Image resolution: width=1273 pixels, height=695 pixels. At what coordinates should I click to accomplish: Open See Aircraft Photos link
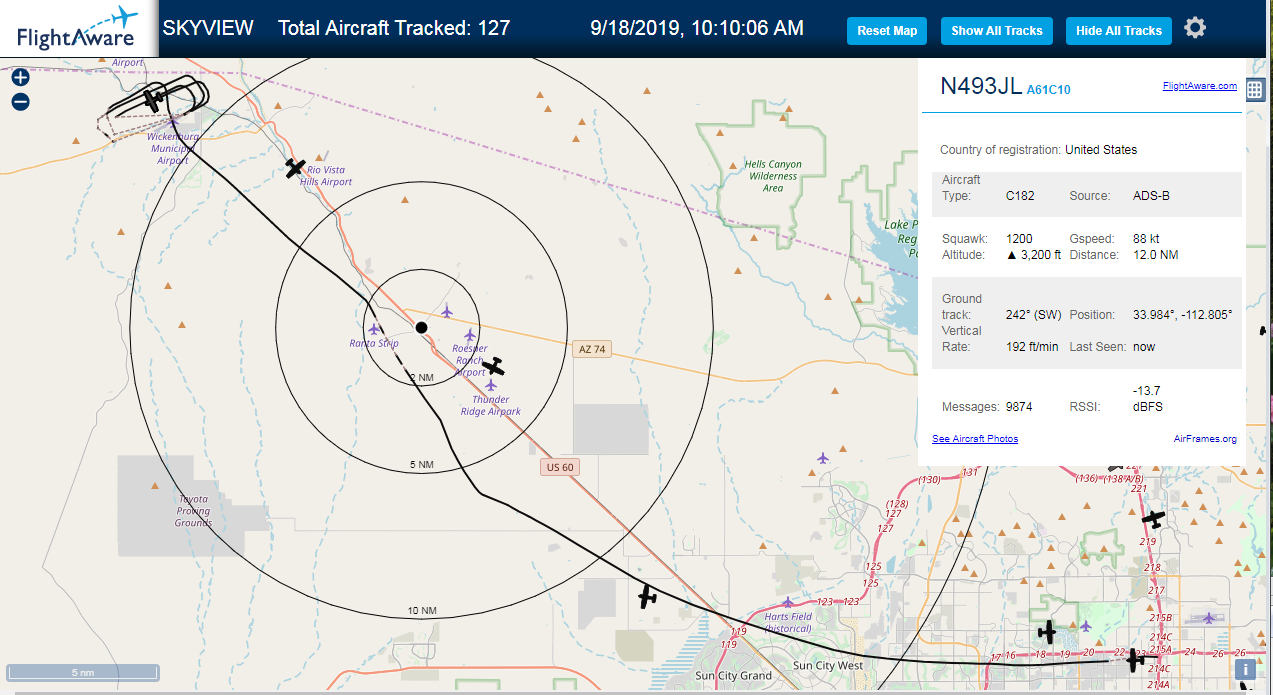coord(975,439)
